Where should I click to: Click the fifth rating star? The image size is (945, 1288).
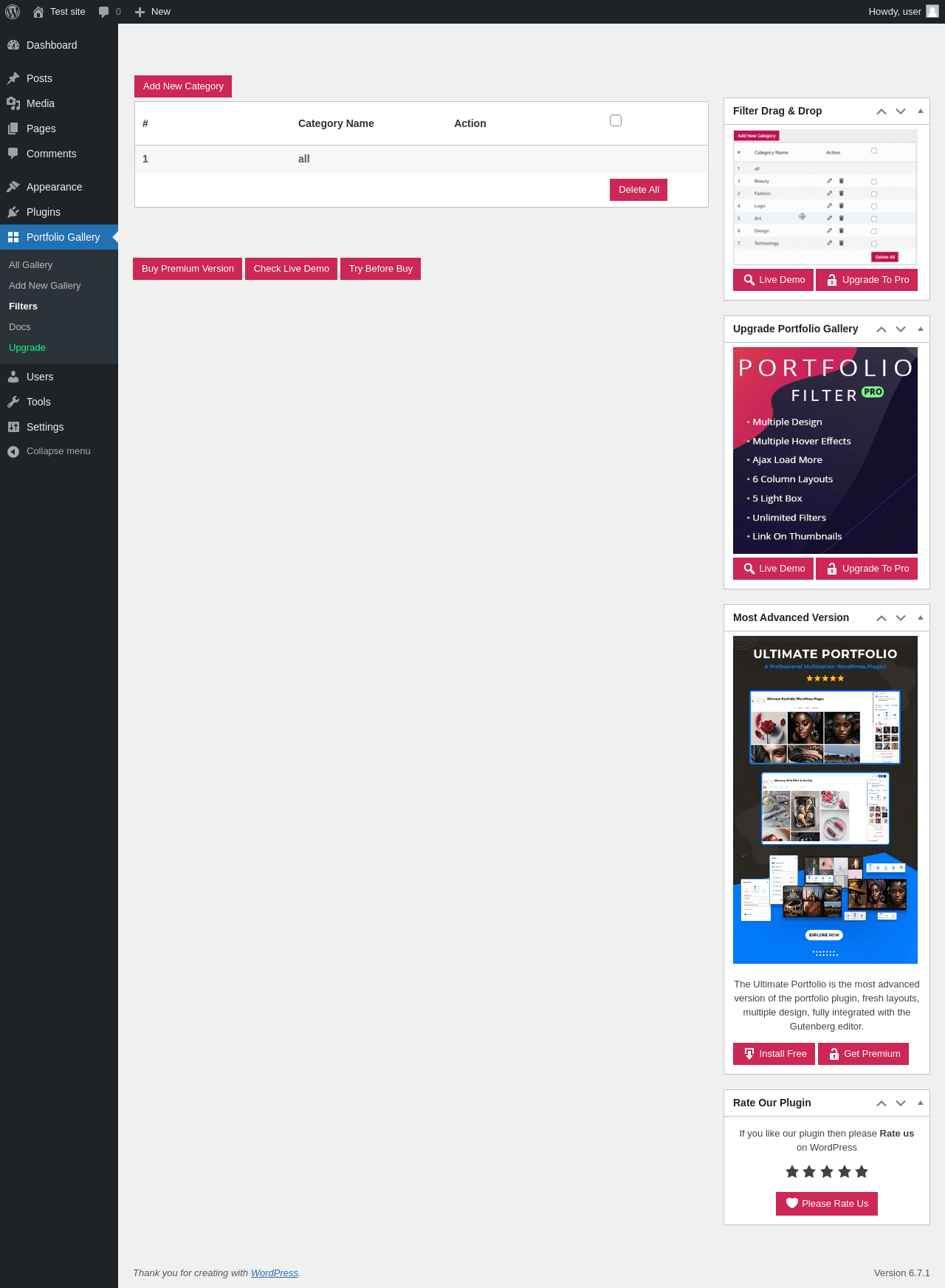click(862, 1171)
